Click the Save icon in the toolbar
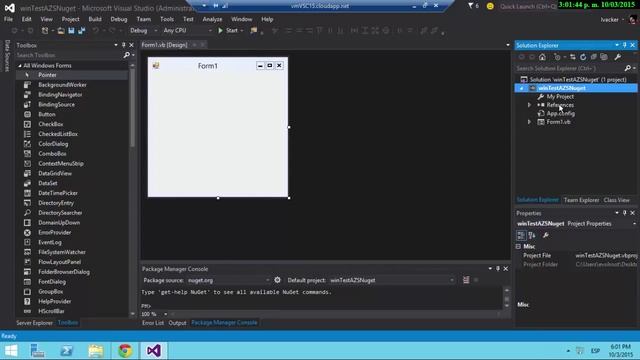Screen dimensions: 640x360 tap(71, 31)
